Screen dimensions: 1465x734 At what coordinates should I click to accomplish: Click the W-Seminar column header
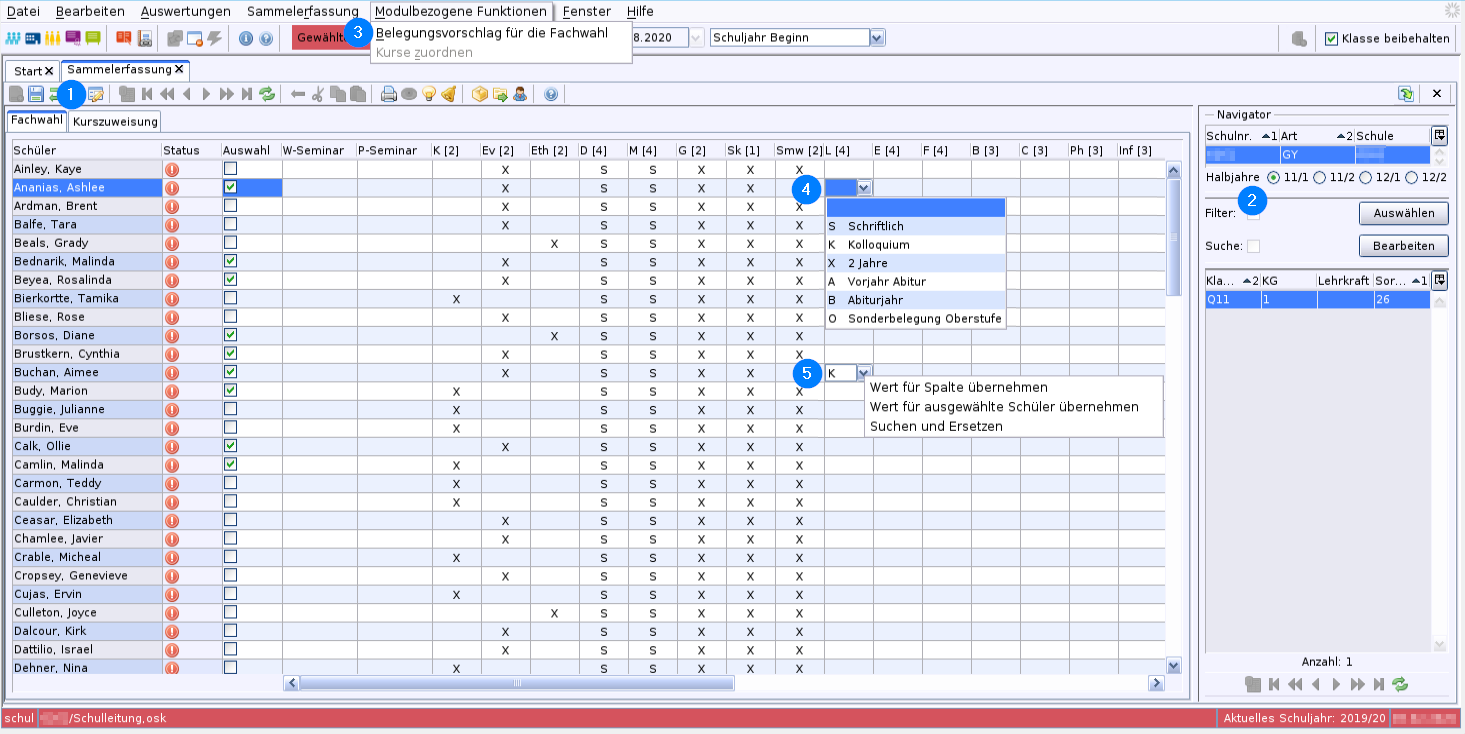point(319,150)
